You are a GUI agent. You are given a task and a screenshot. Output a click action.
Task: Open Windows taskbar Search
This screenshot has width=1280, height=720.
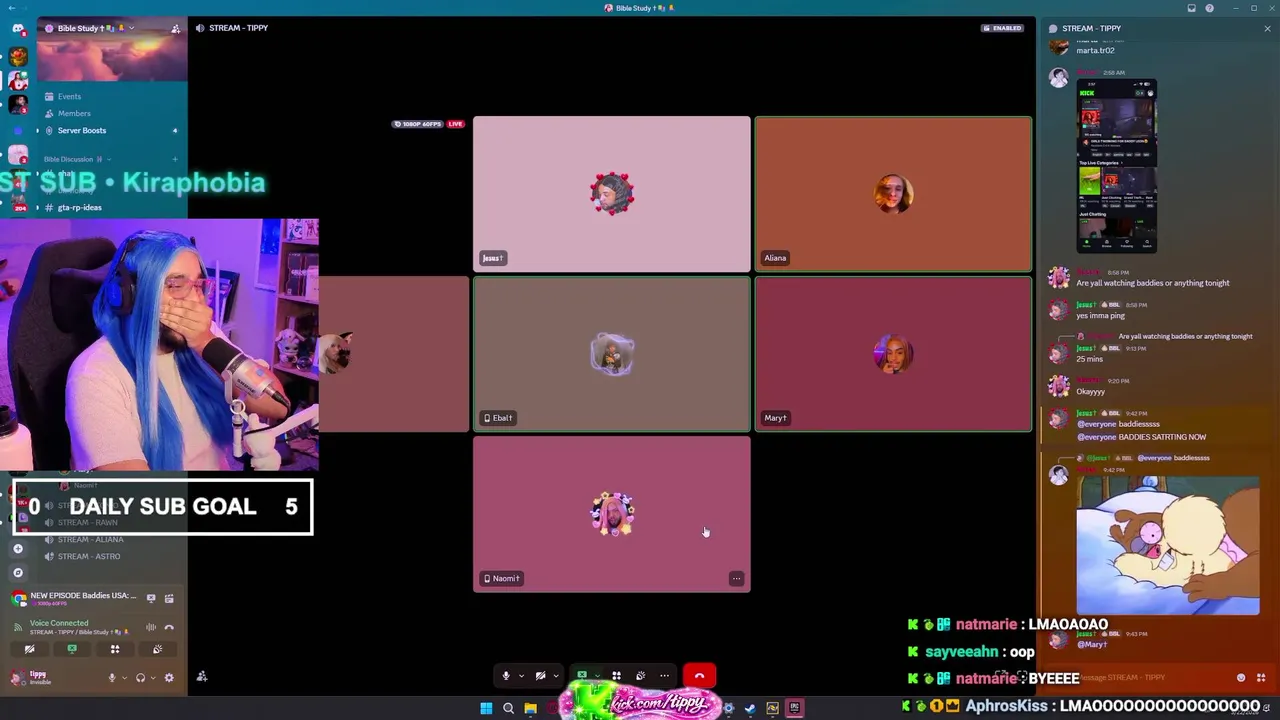pyautogui.click(x=508, y=708)
